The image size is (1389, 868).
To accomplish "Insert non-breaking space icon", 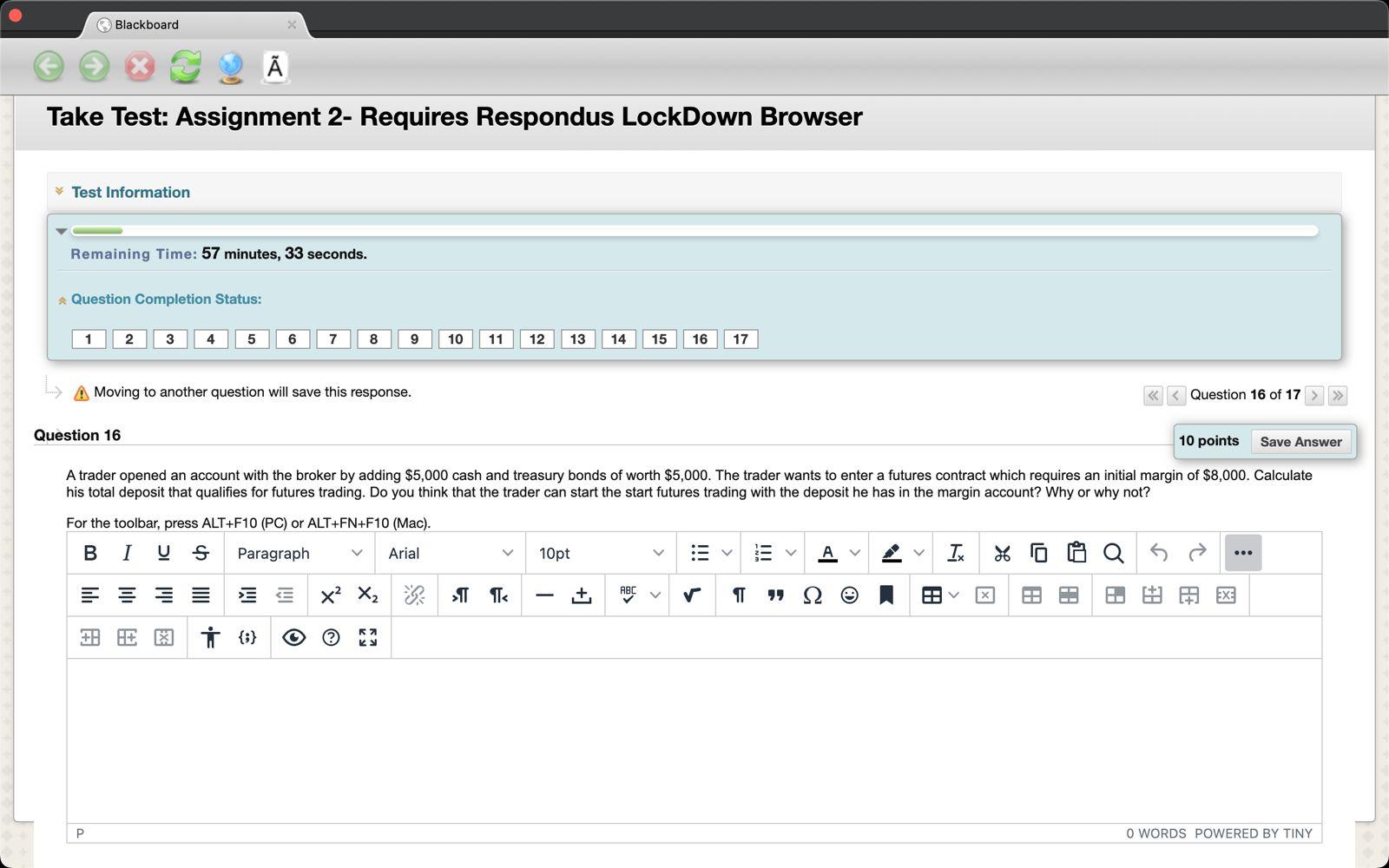I will [x=582, y=595].
